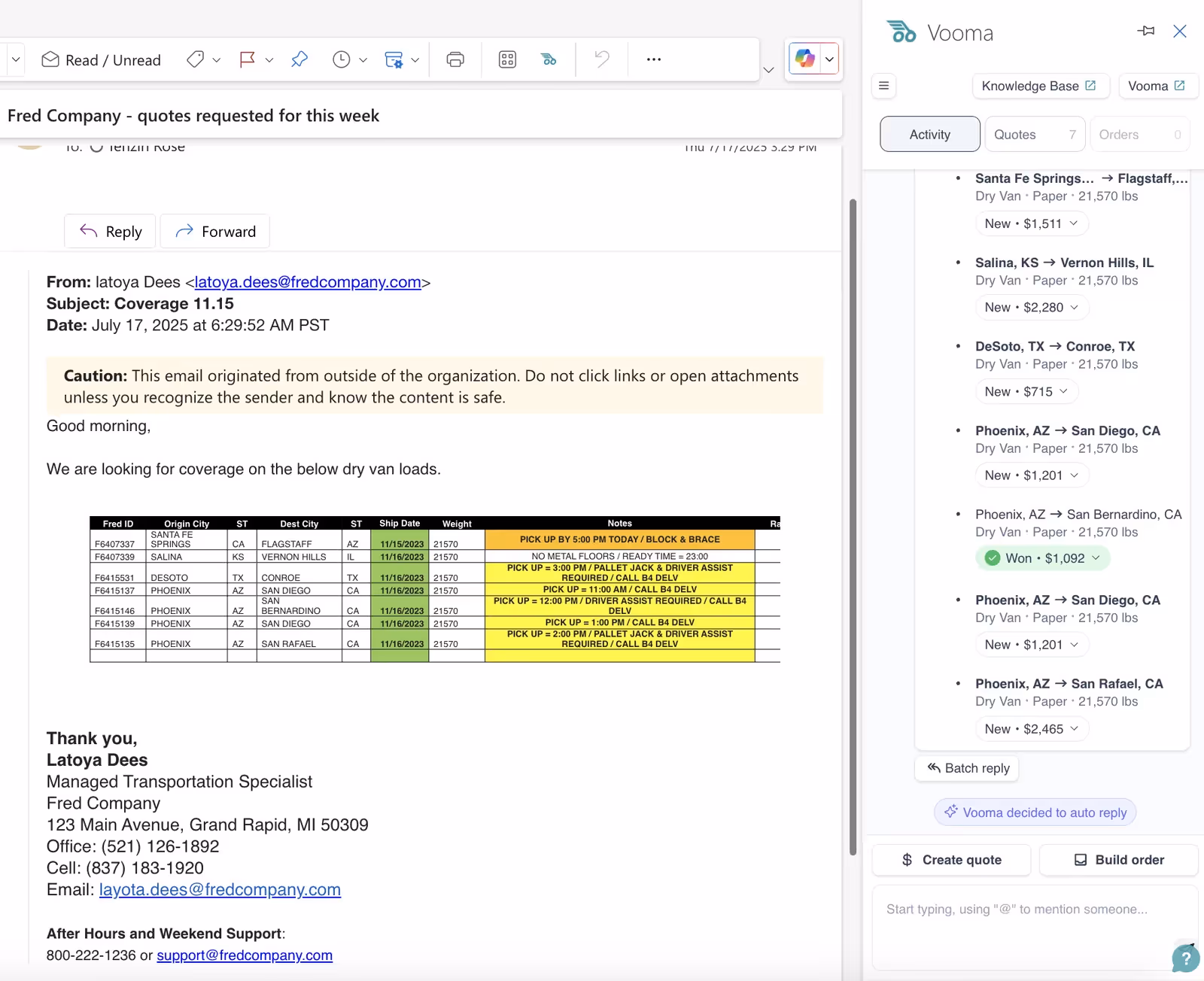Open the more options ellipsis menu

point(654,59)
